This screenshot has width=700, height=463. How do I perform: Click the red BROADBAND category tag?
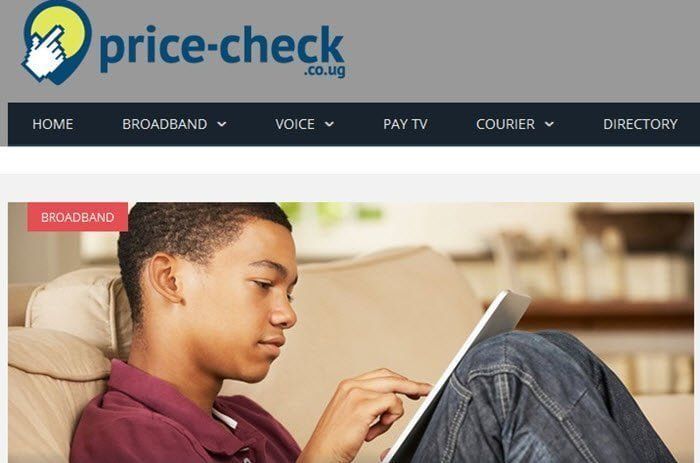tap(78, 217)
